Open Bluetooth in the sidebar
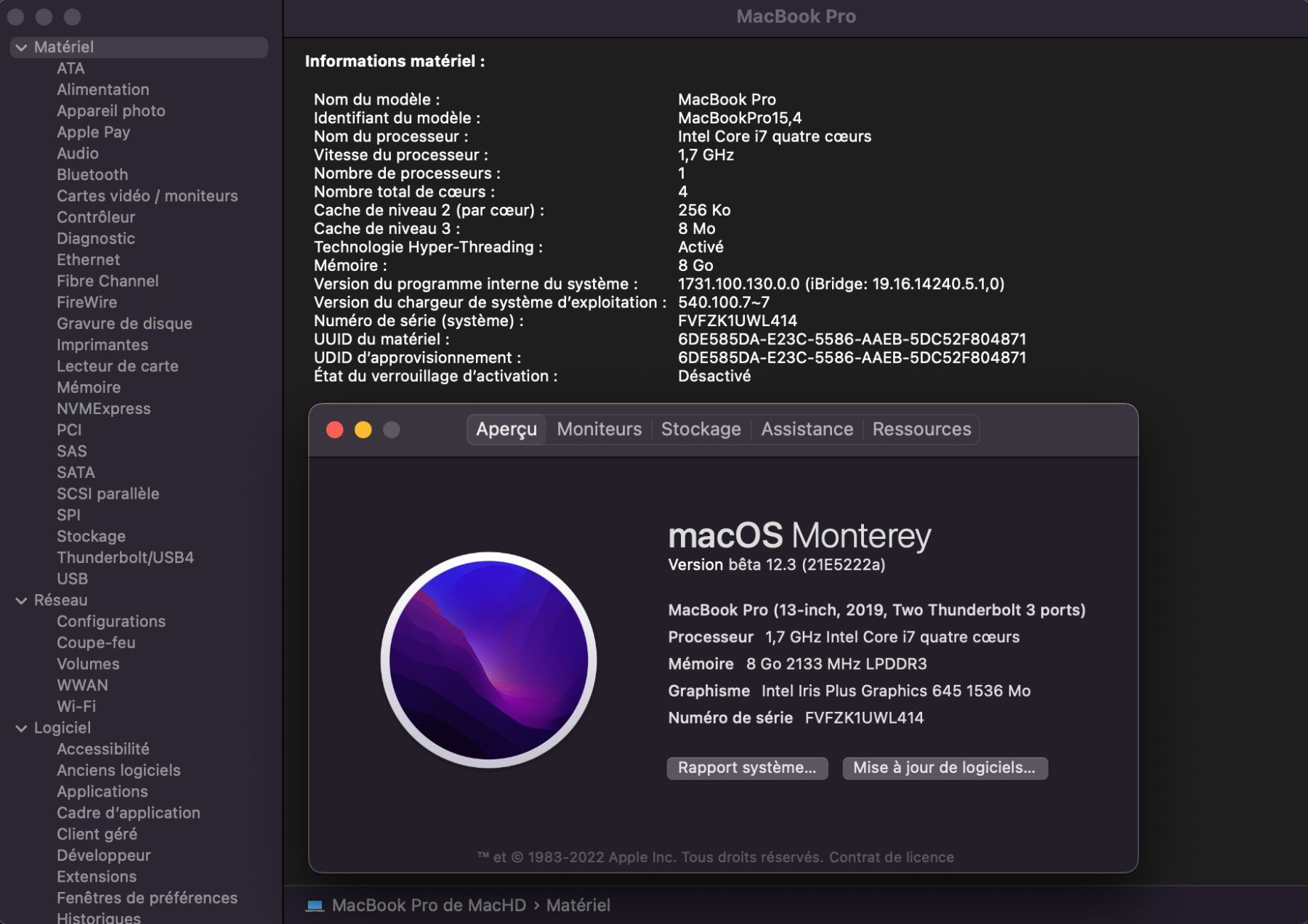Image resolution: width=1308 pixels, height=924 pixels. 92,174
